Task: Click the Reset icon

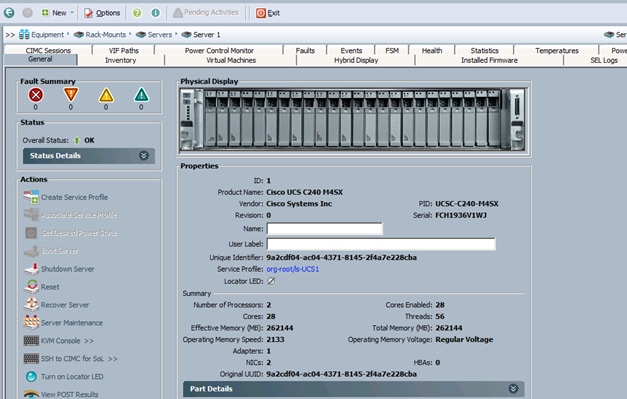Action: point(31,287)
